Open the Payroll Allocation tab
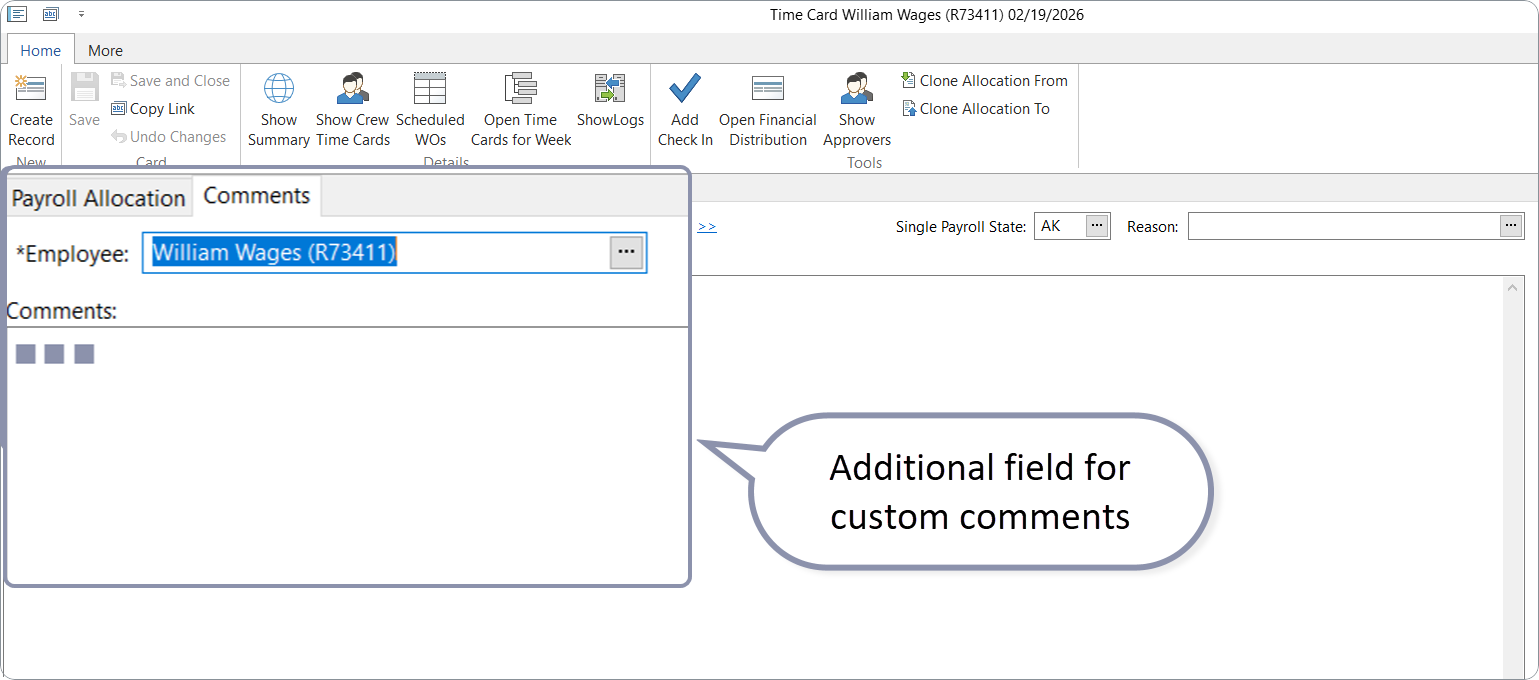 (98, 198)
